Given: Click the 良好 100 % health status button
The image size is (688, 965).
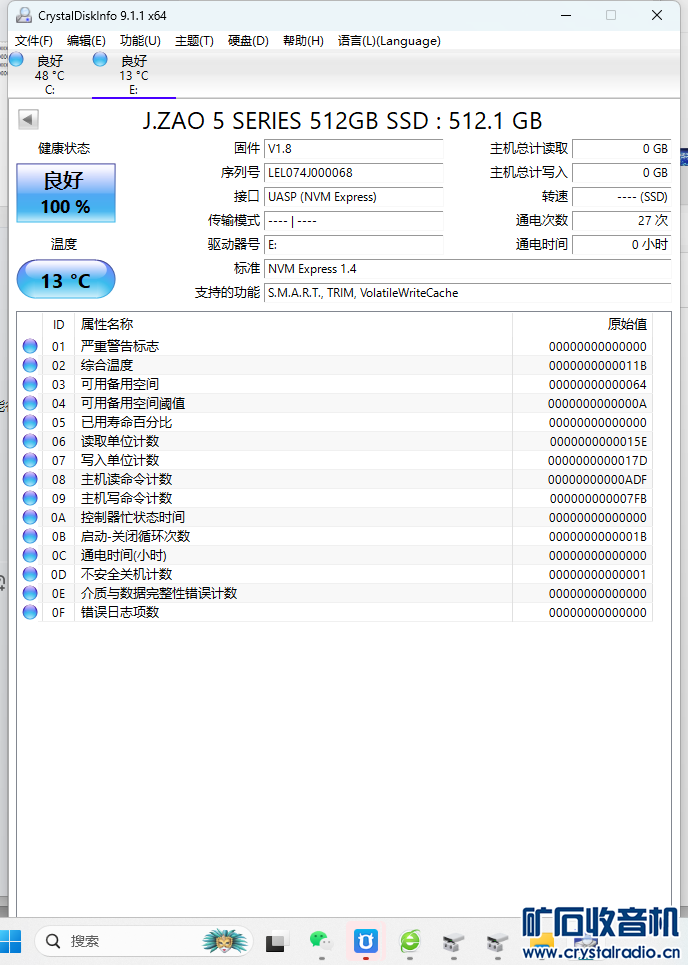Looking at the screenshot, I should coord(66,193).
